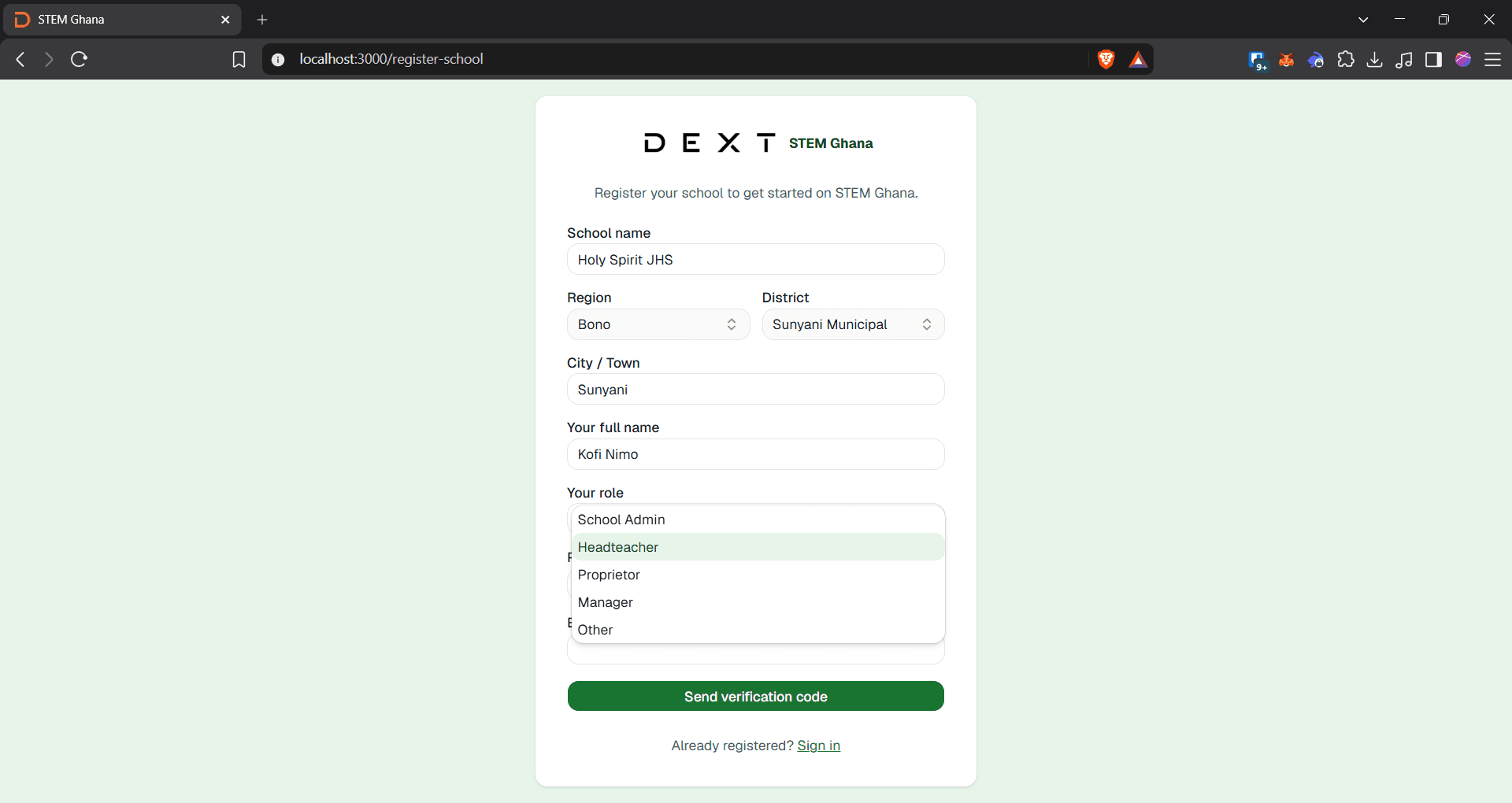
Task: Select Other role option
Action: pyautogui.click(x=758, y=630)
